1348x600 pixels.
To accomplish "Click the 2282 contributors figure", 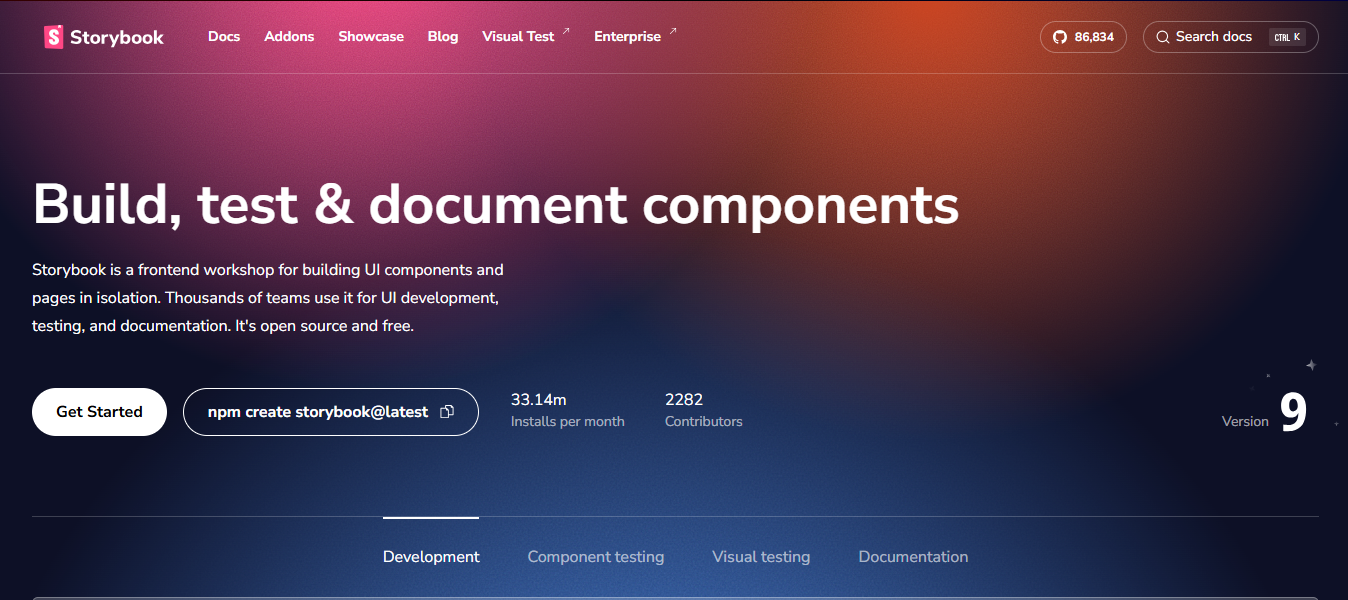I will pos(684,400).
